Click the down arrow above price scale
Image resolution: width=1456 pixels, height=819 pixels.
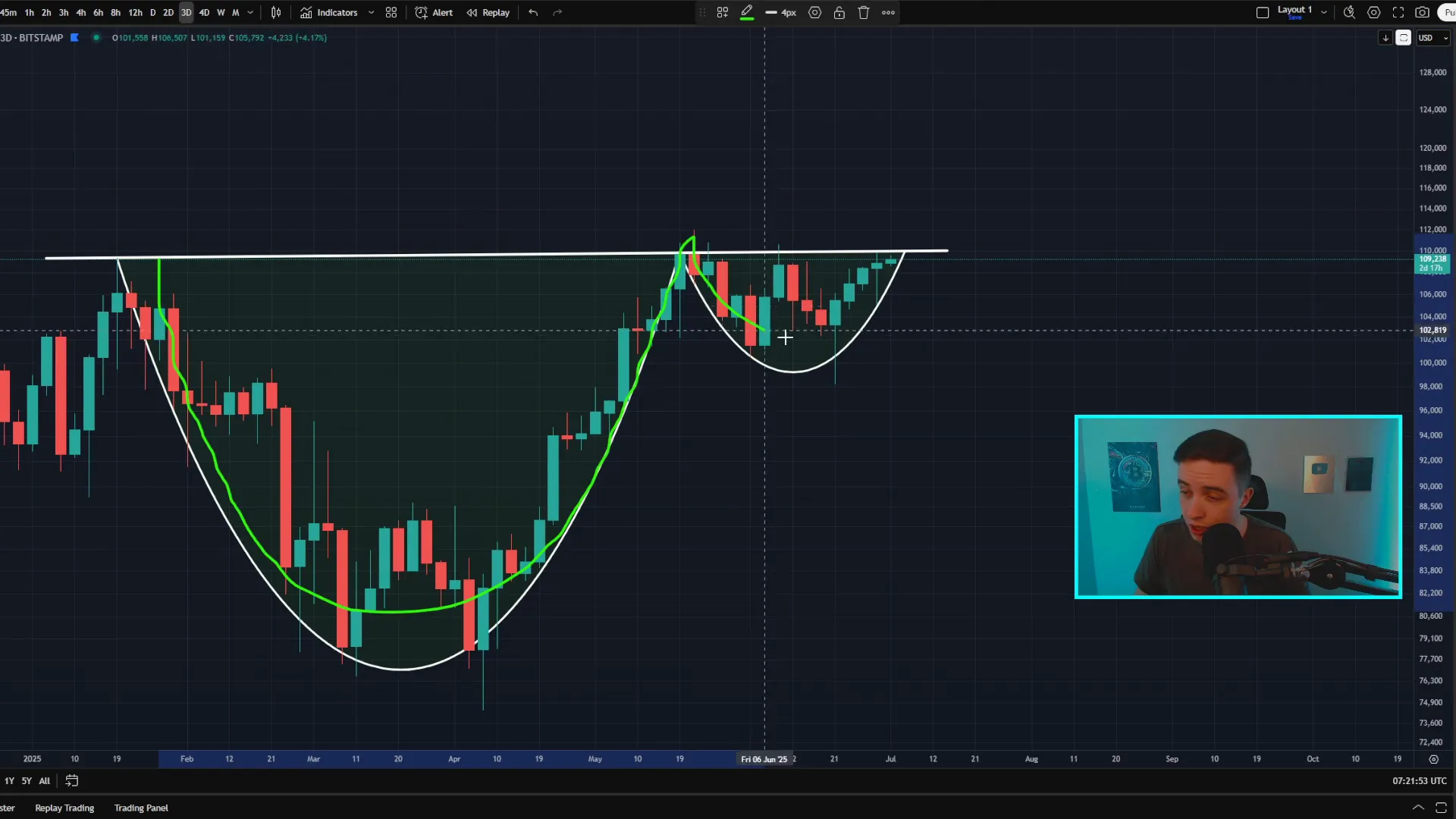tap(1385, 38)
